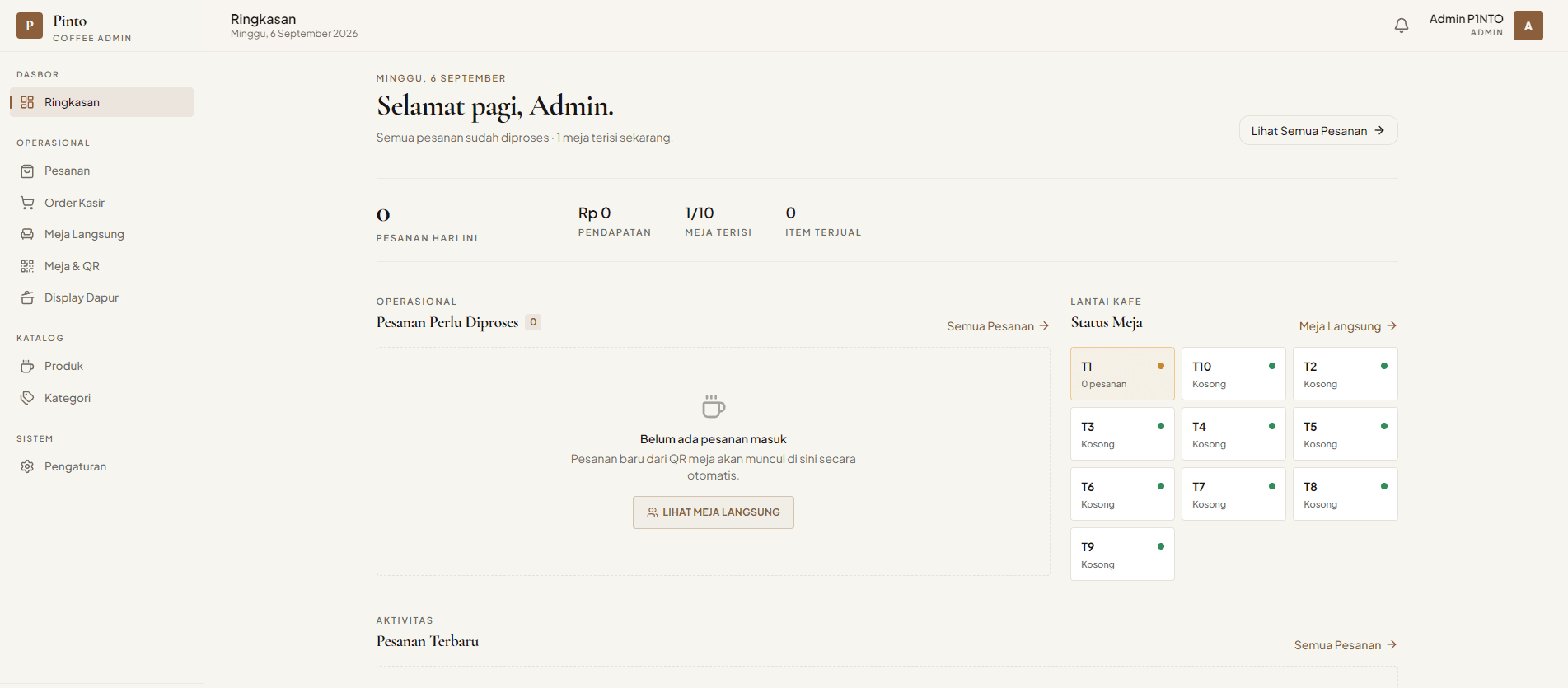The image size is (1568, 688).
Task: Click the Order Kasir cart icon
Action: pyautogui.click(x=27, y=203)
